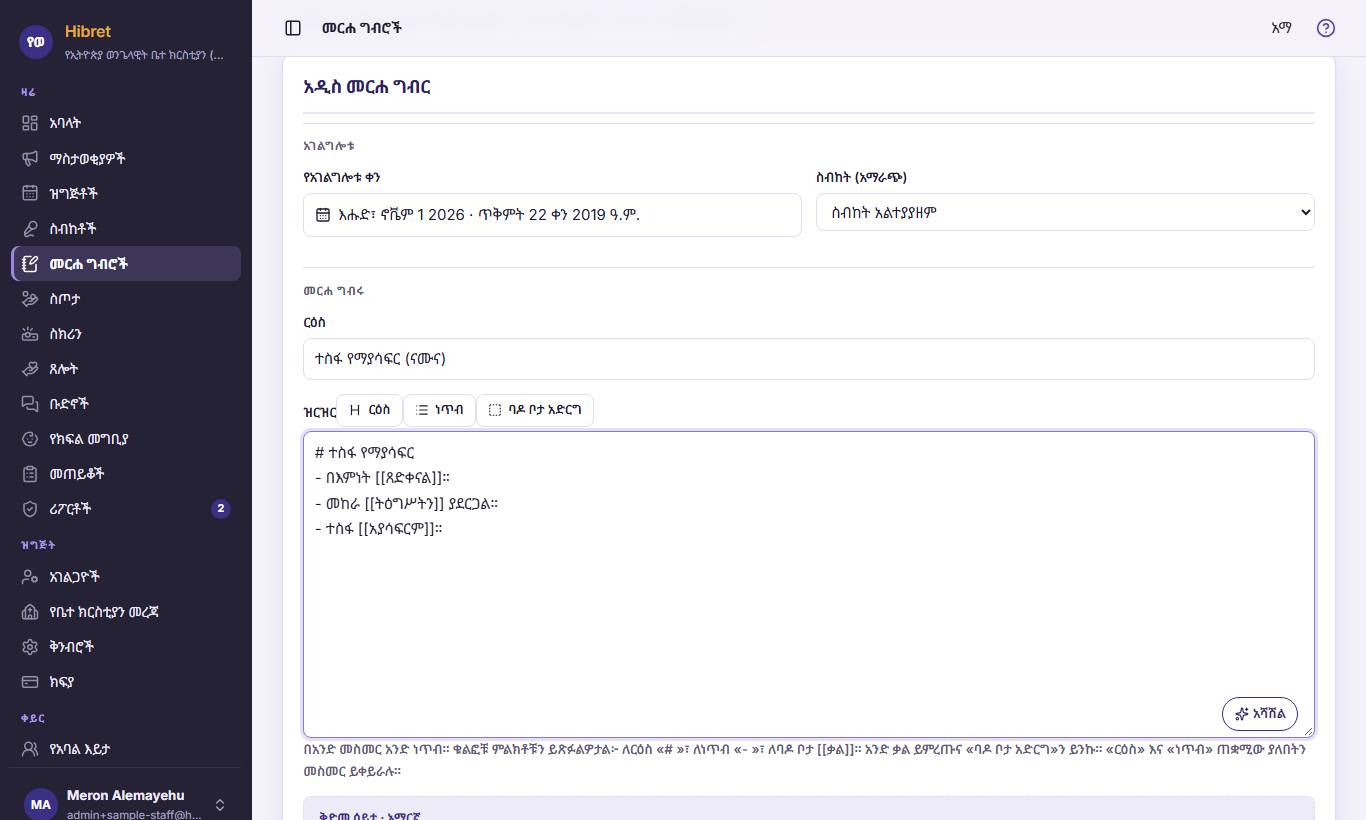The width and height of the screenshot is (1366, 820).
Task: Click the ሪፖርቶች shield icon
Action: 30,508
